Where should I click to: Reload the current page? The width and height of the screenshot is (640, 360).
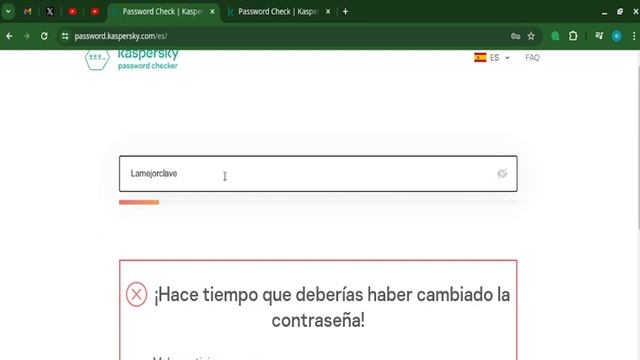click(44, 36)
